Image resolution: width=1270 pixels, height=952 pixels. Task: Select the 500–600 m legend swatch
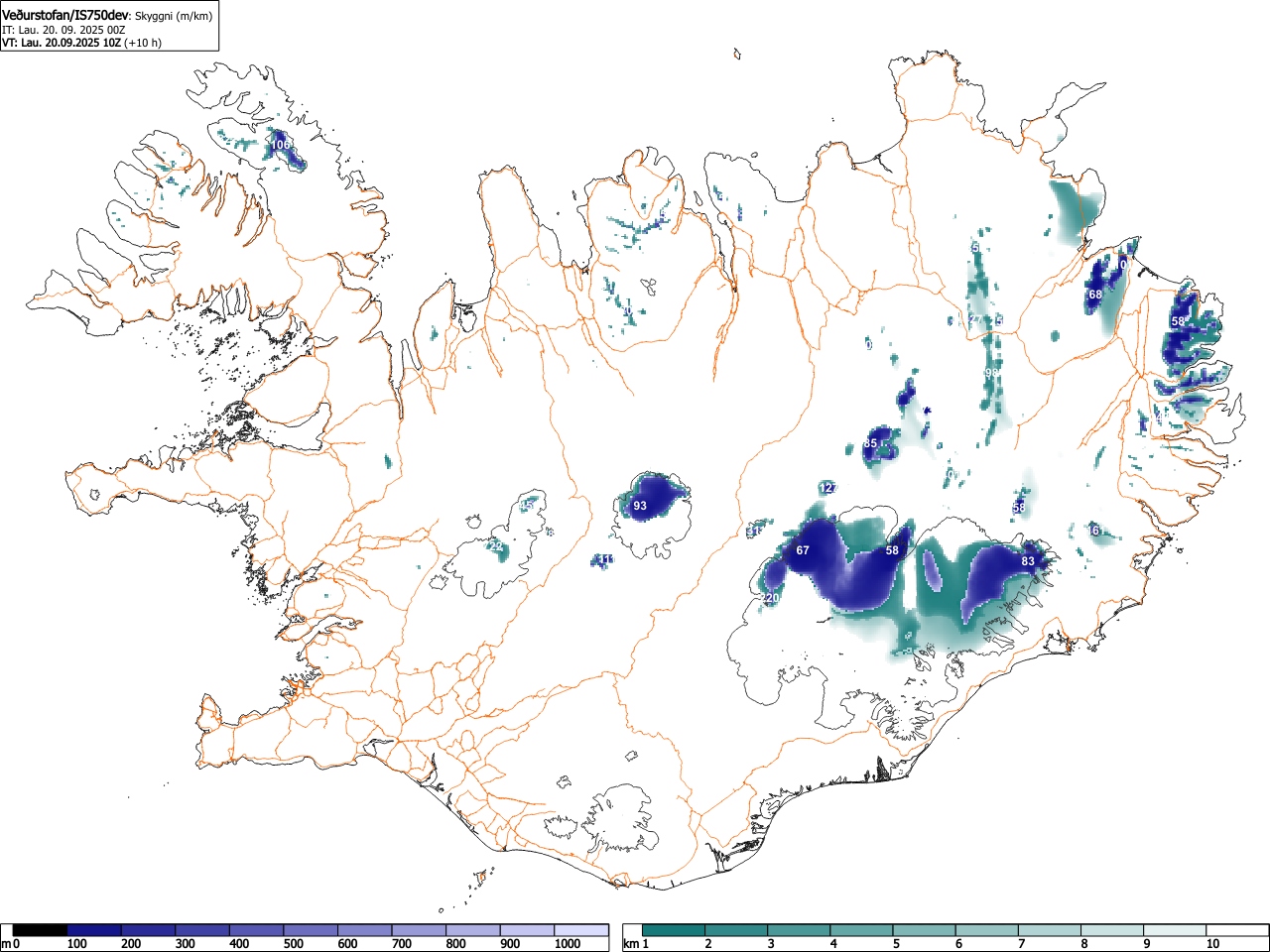(311, 930)
